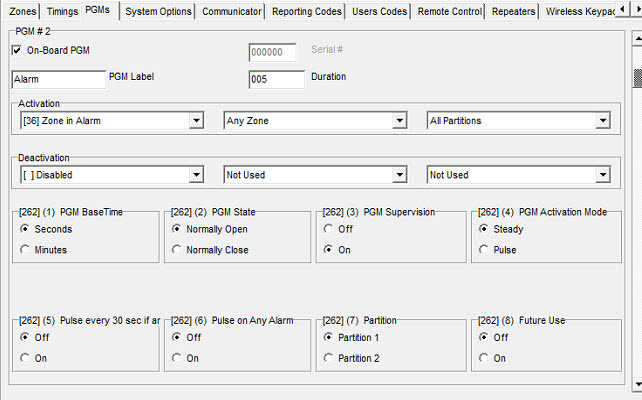Click the Duration input field

(x=276, y=79)
